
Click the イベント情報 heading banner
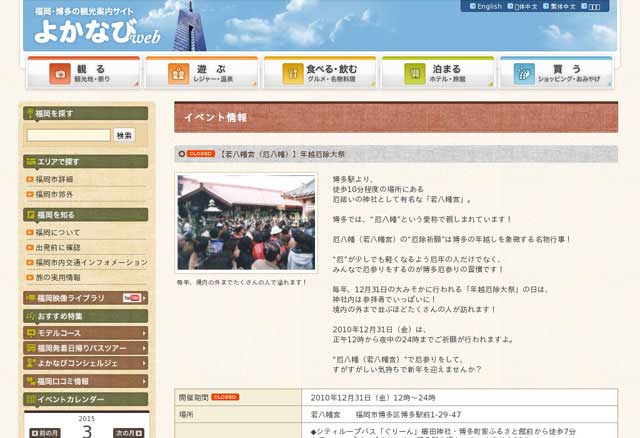tap(396, 118)
